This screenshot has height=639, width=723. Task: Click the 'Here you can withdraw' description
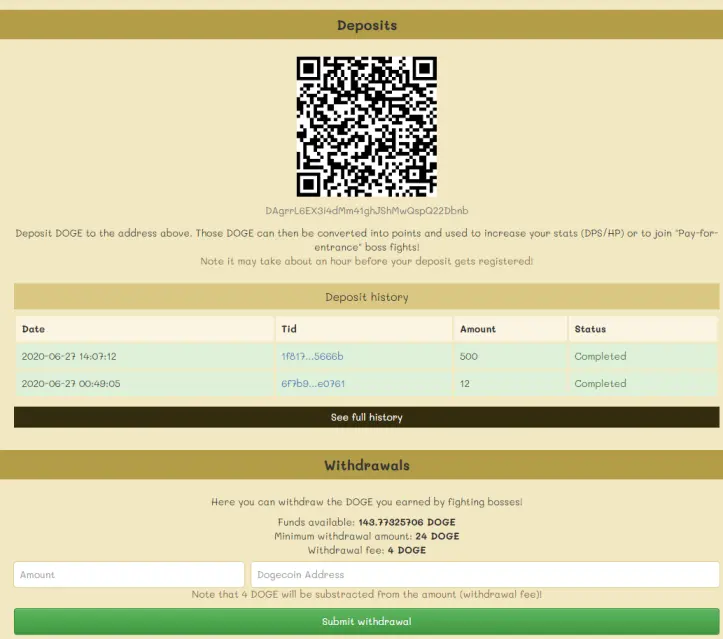[367, 502]
